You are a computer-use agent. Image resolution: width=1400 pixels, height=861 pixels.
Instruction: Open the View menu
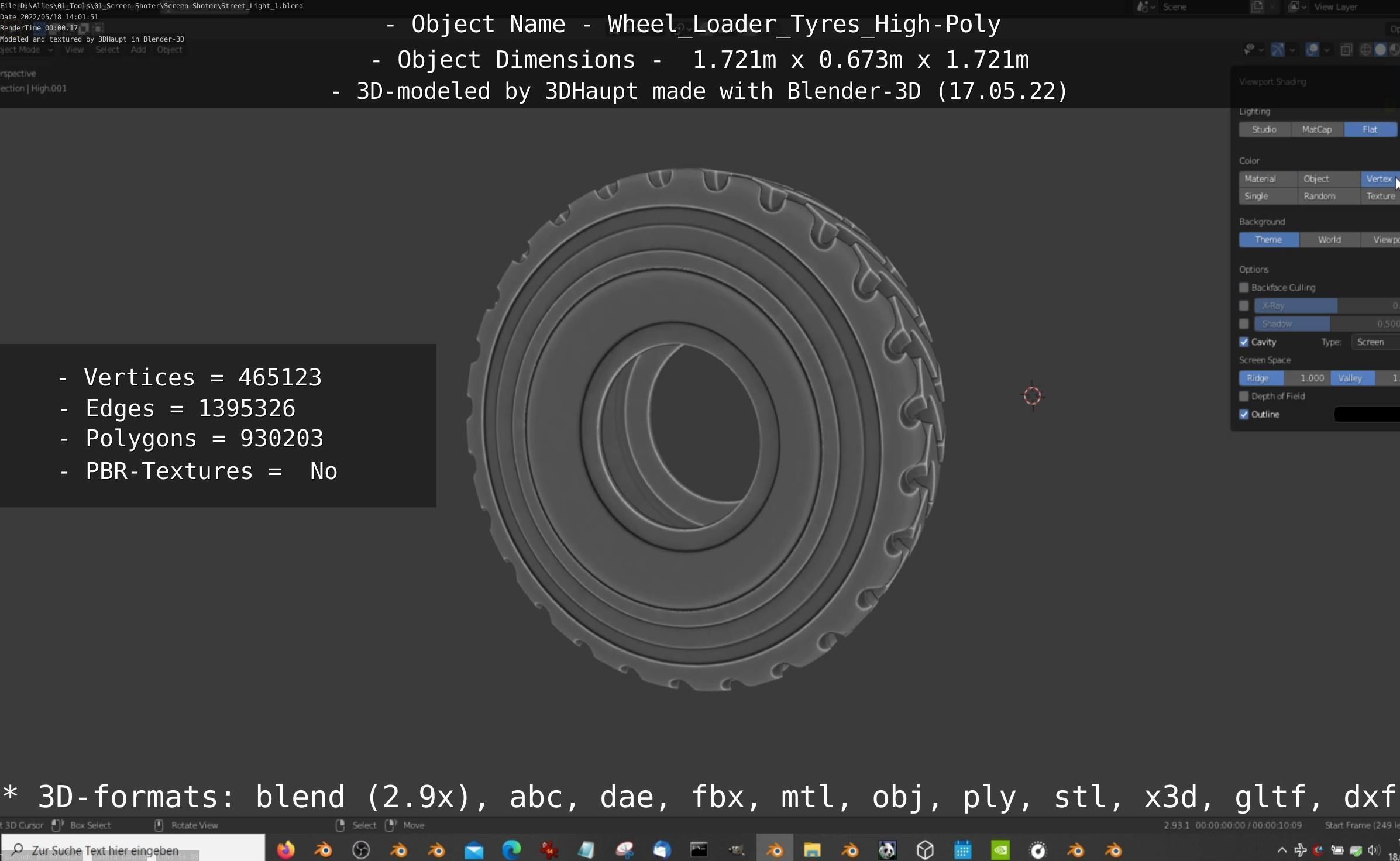[x=74, y=50]
